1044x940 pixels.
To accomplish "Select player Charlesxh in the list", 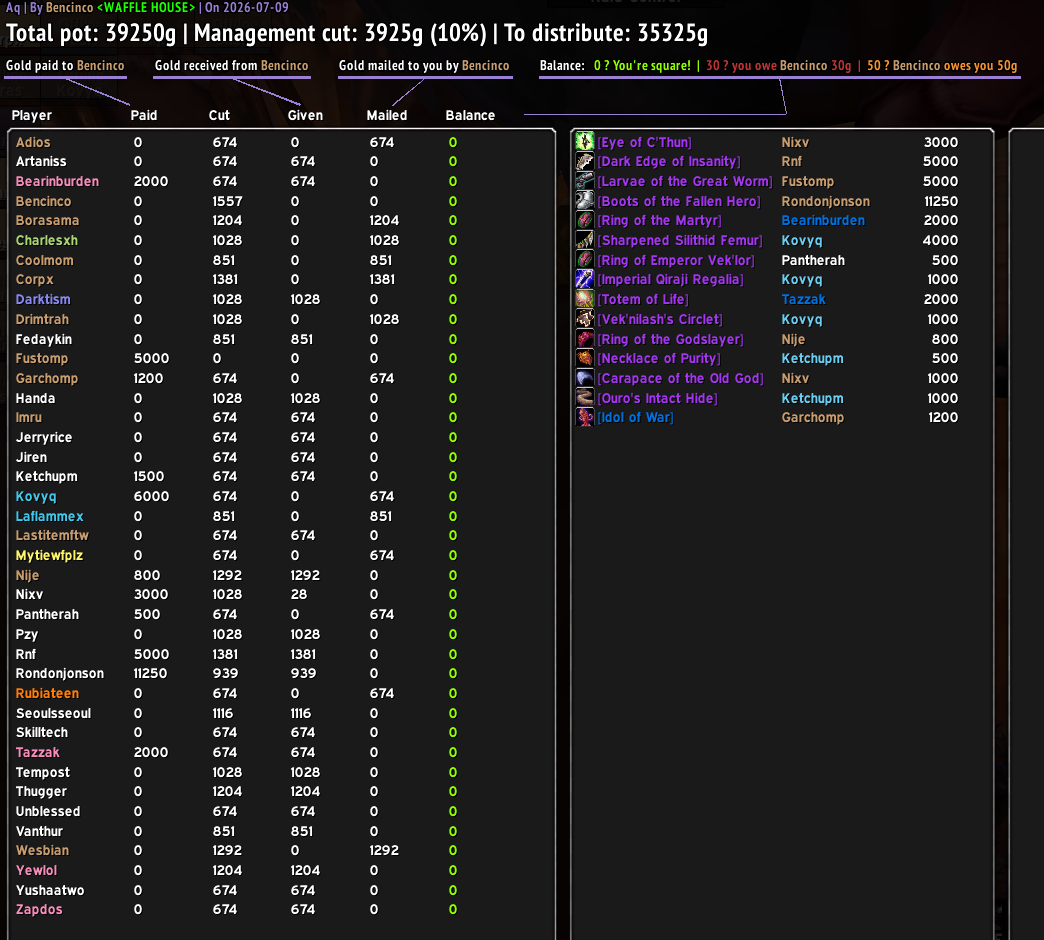I will 47,240.
